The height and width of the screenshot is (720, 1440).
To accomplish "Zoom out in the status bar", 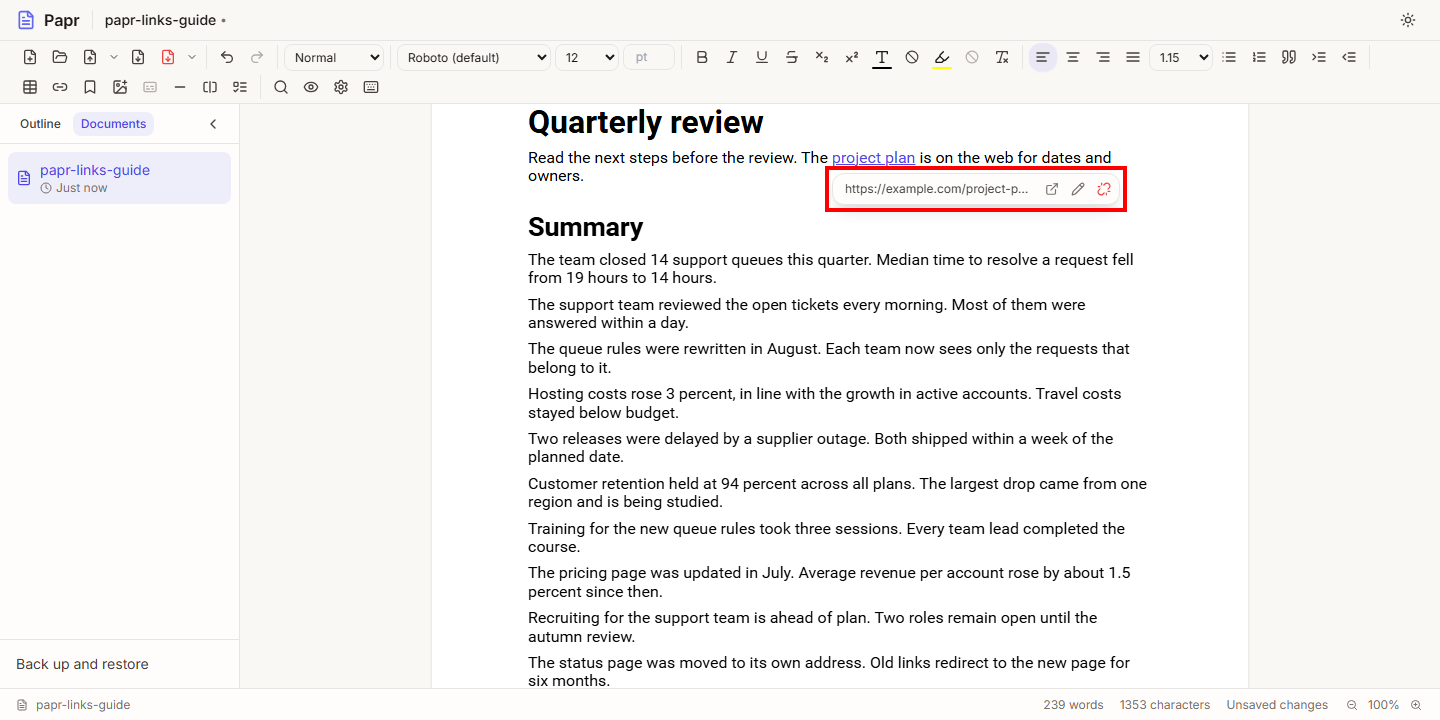I will [x=1352, y=705].
